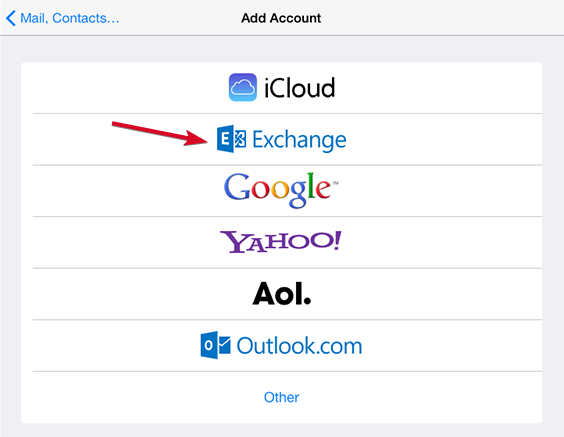
Task: Select the Google logo account option
Action: [x=281, y=190]
